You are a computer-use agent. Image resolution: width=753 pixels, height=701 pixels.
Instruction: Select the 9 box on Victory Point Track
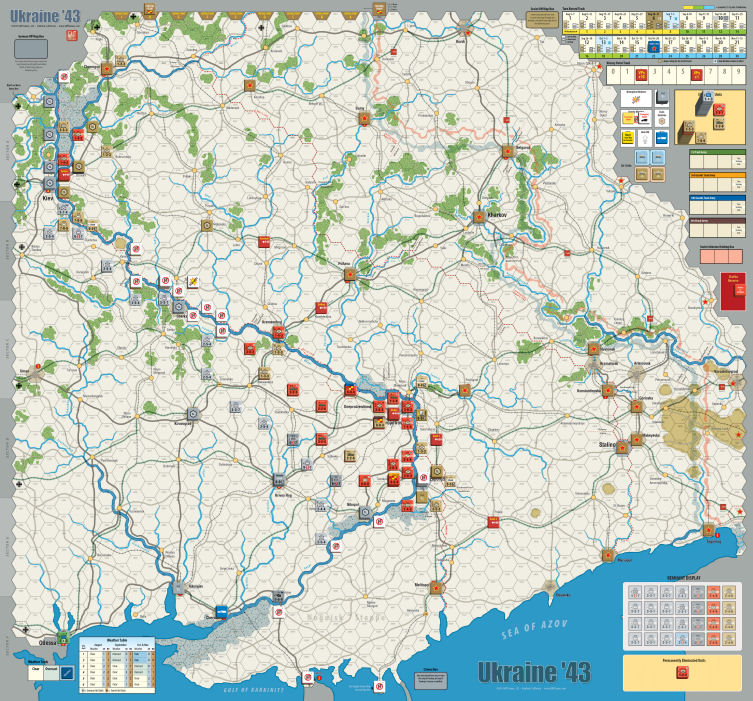(739, 74)
